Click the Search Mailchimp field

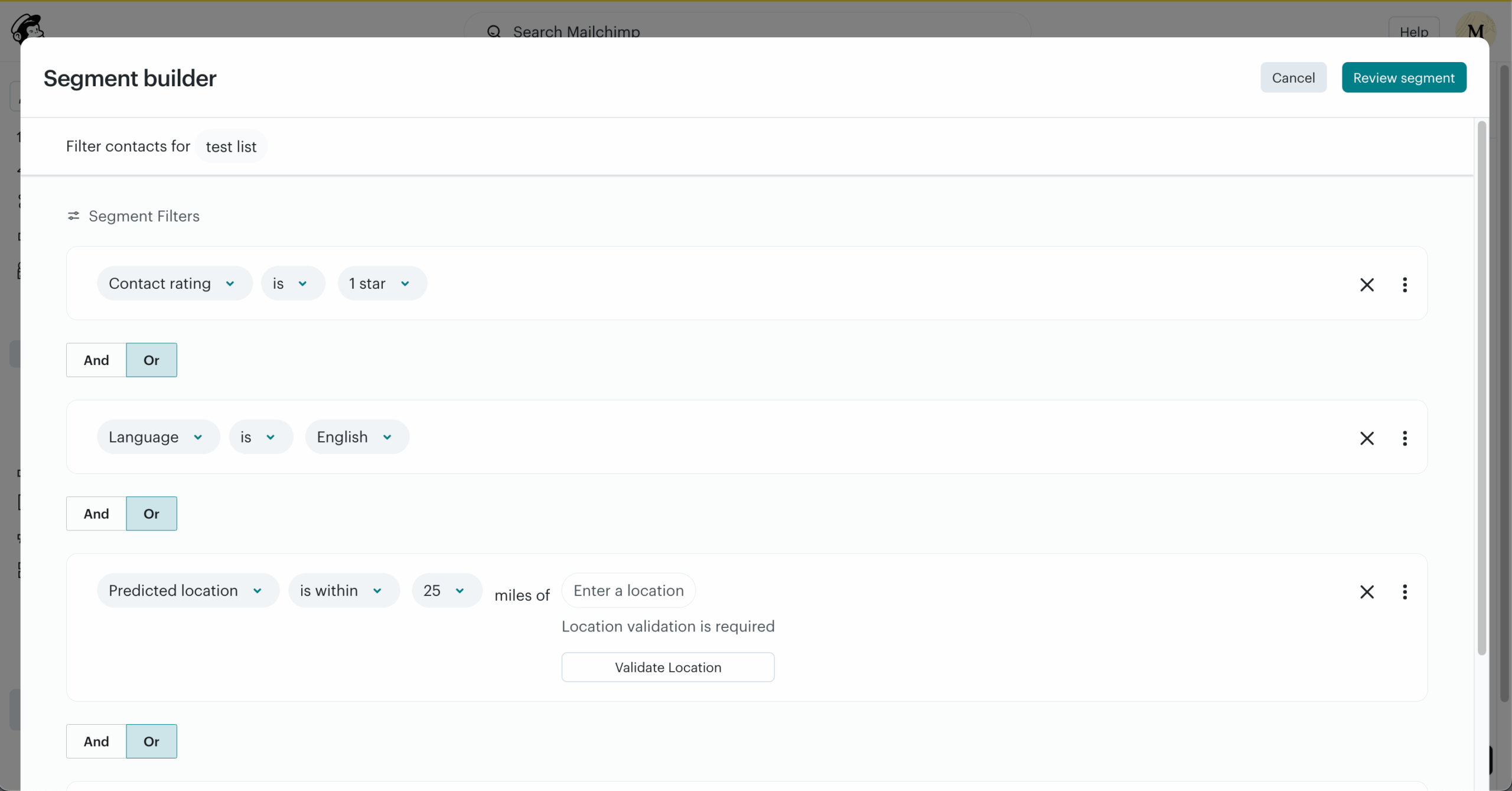[747, 27]
